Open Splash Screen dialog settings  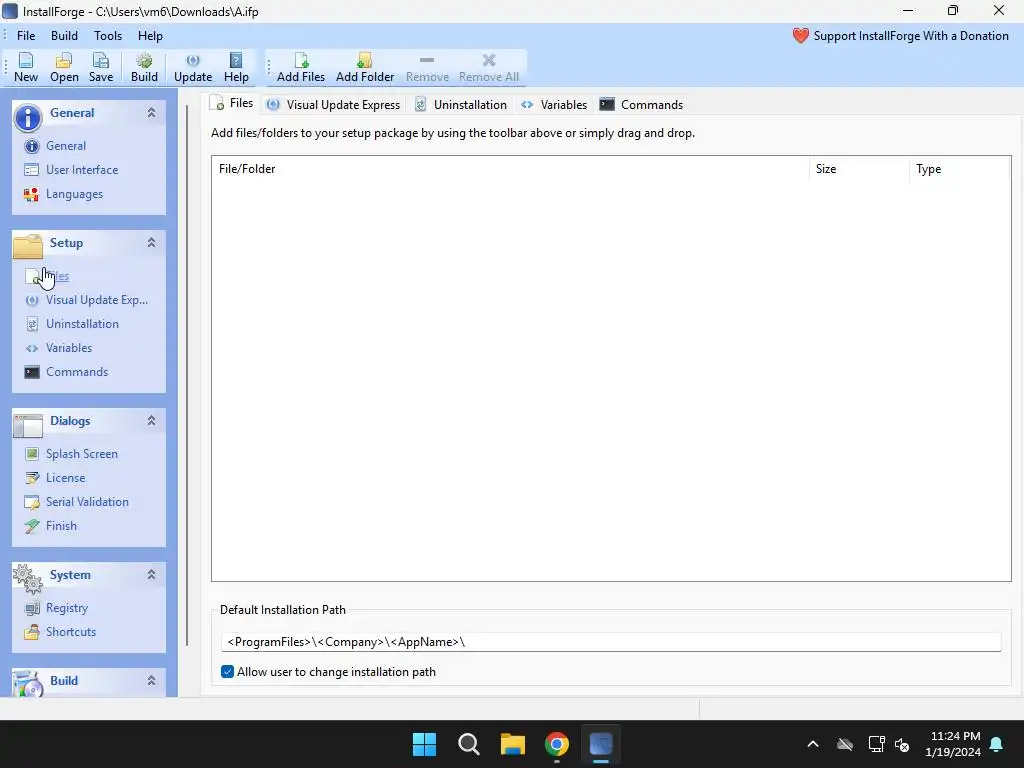tap(82, 454)
